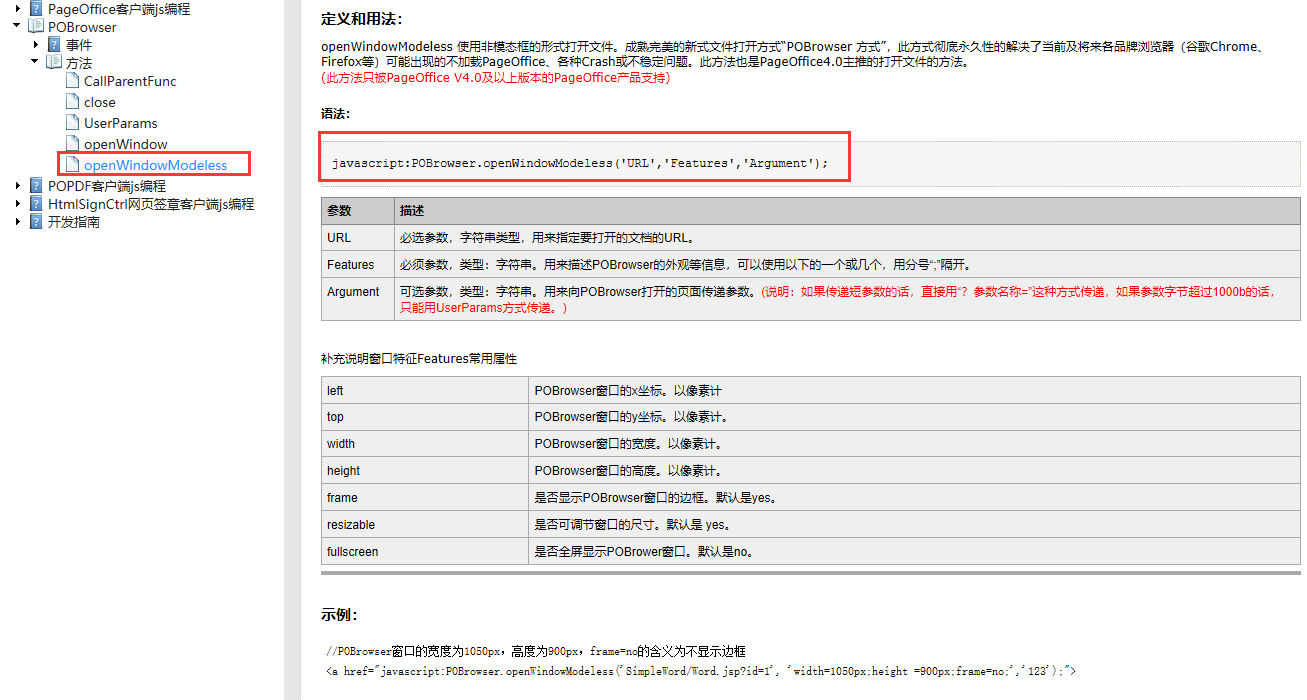Click the 方法 open book icon
The width and height of the screenshot is (1307, 700).
coord(54,62)
